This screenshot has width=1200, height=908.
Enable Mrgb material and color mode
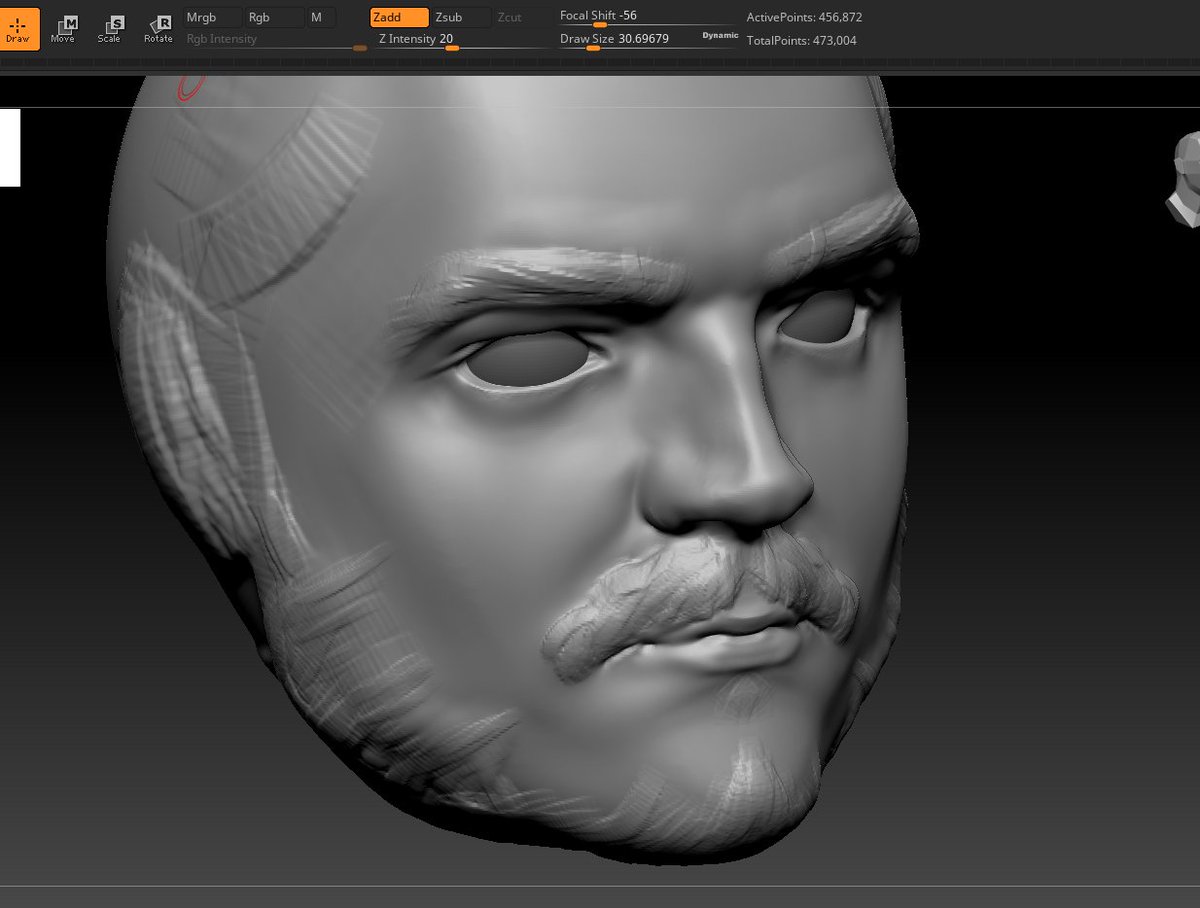tap(212, 17)
